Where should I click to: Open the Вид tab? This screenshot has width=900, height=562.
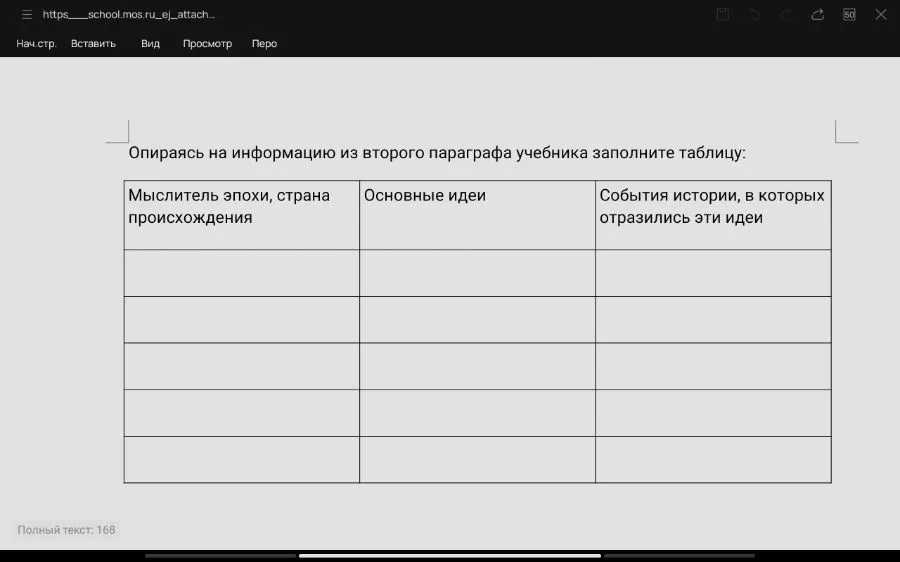150,44
